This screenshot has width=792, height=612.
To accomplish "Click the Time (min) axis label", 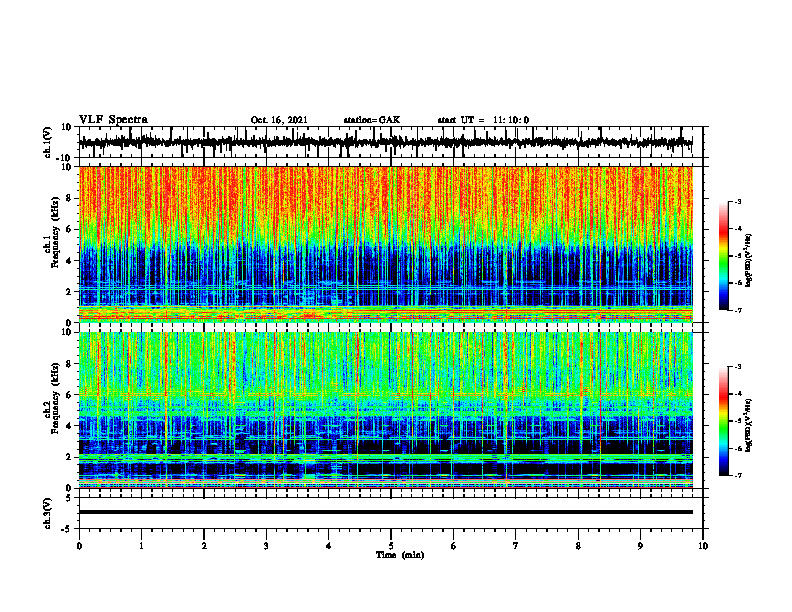I will (400, 555).
